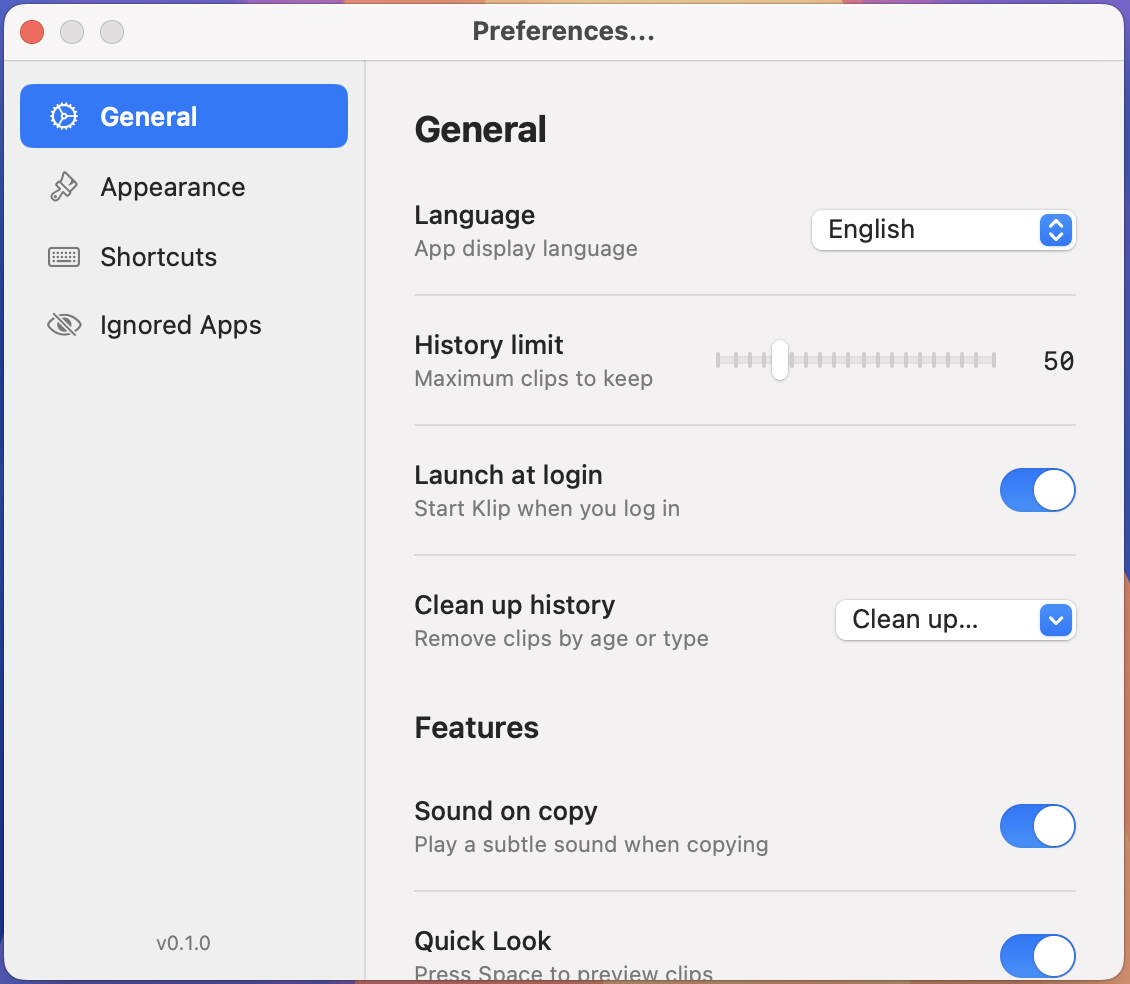Click the Language dropdown up-down arrows
The height and width of the screenshot is (984, 1130).
click(1056, 230)
